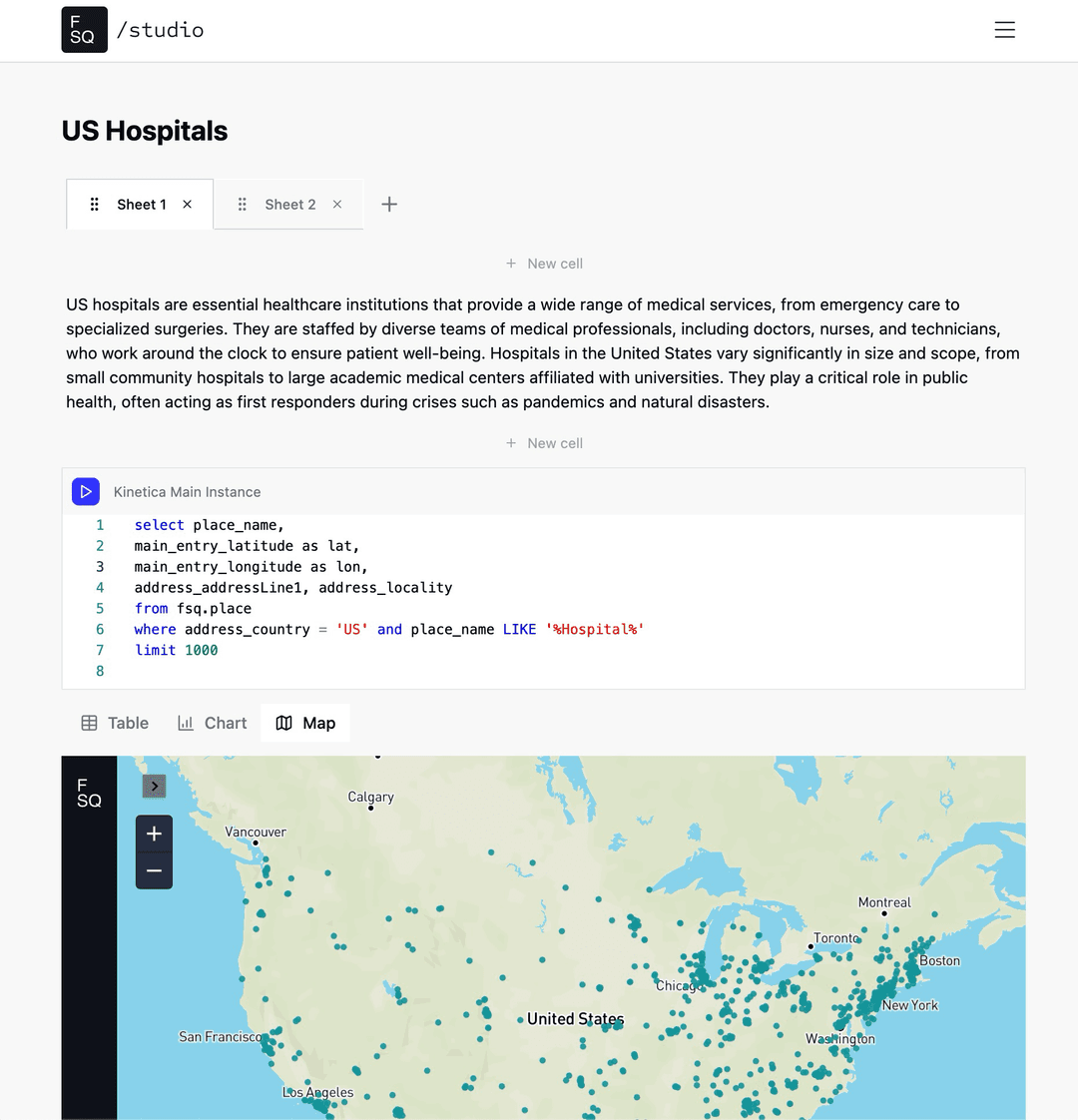1078x1120 pixels.
Task: Add a new cell above the text block
Action: (x=544, y=263)
